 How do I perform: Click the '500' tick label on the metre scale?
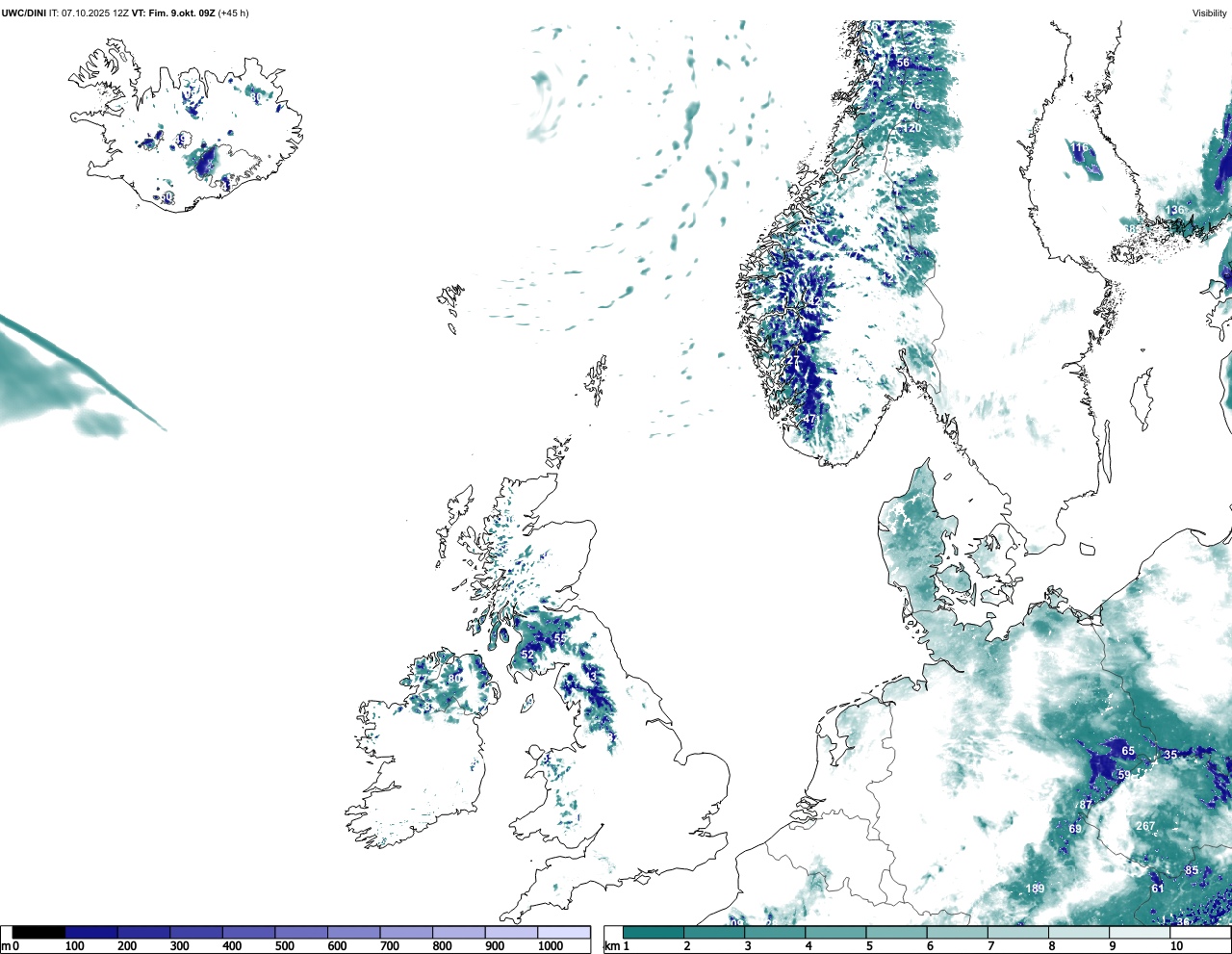point(284,946)
